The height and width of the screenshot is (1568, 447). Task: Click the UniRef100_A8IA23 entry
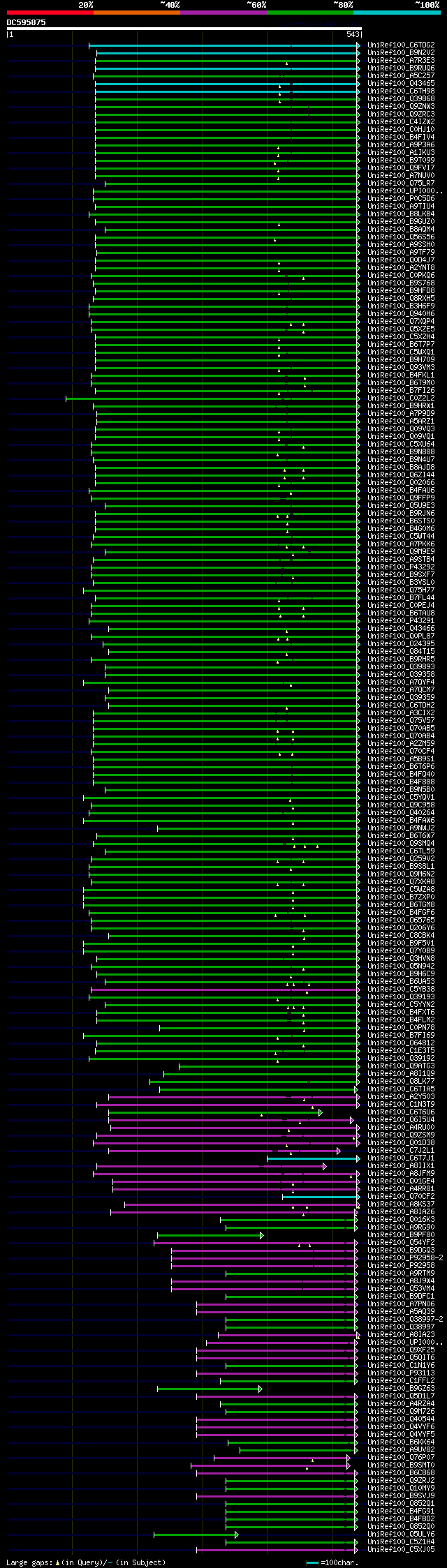[x=401, y=1335]
